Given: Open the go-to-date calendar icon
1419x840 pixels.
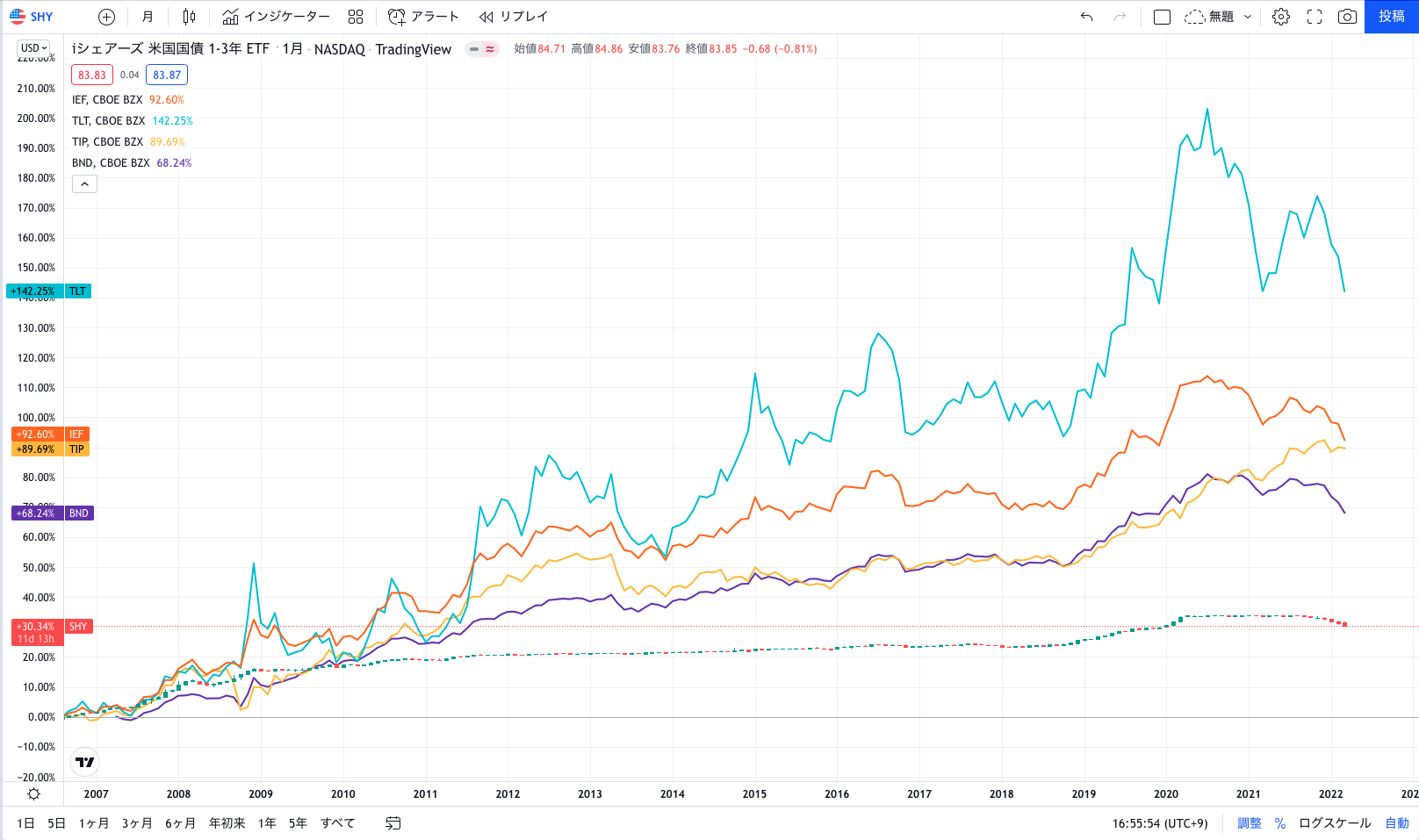Looking at the screenshot, I should (x=393, y=823).
